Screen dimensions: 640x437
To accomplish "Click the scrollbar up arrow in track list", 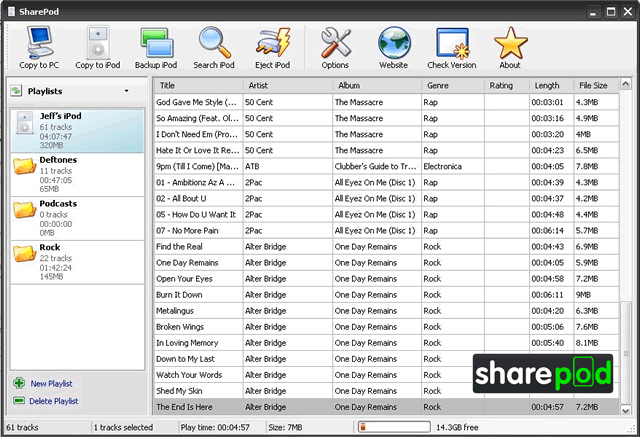I will (625, 84).
